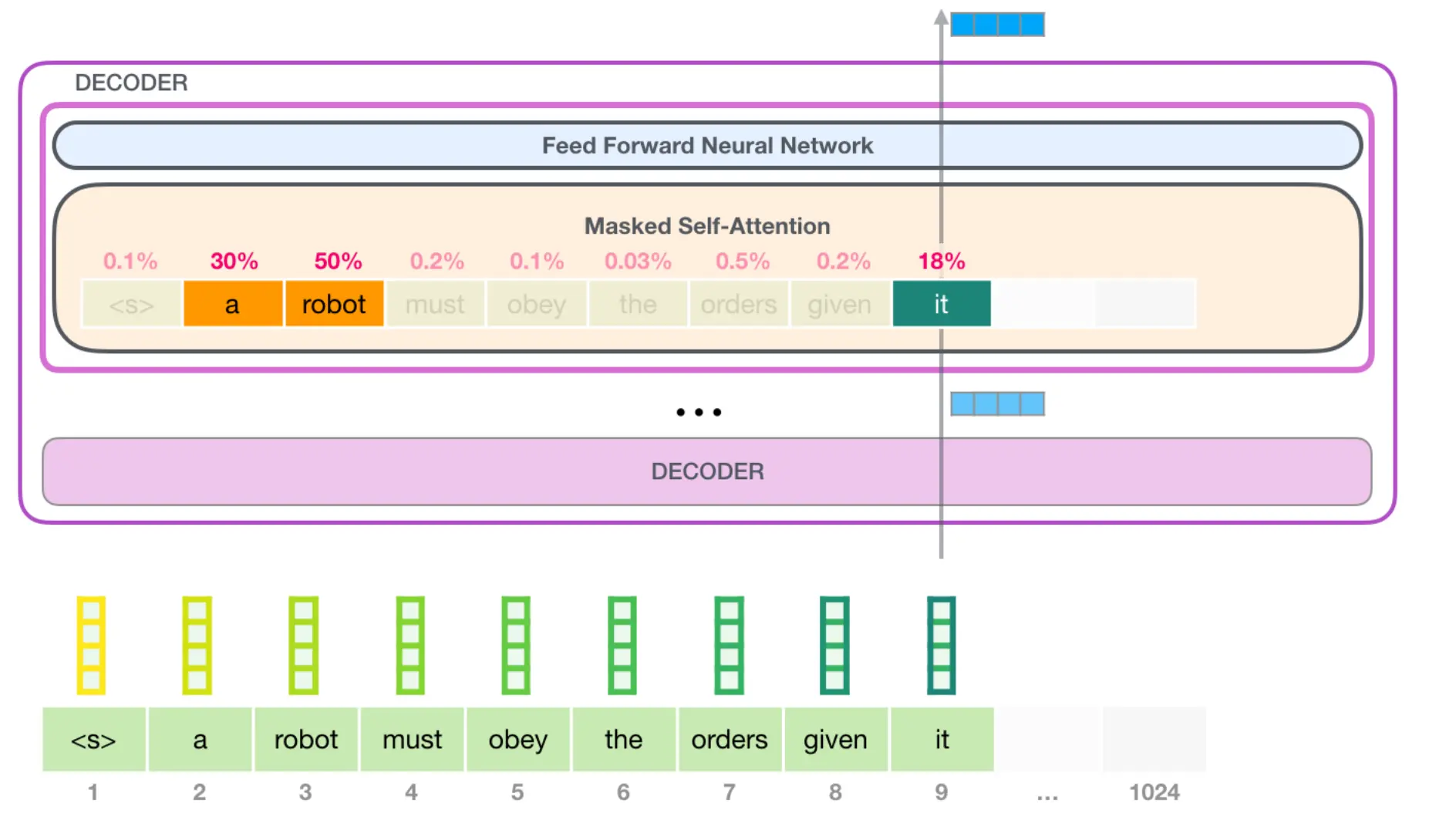Click the 'the' input token box
This screenshot has width=1456, height=824.
click(x=624, y=739)
